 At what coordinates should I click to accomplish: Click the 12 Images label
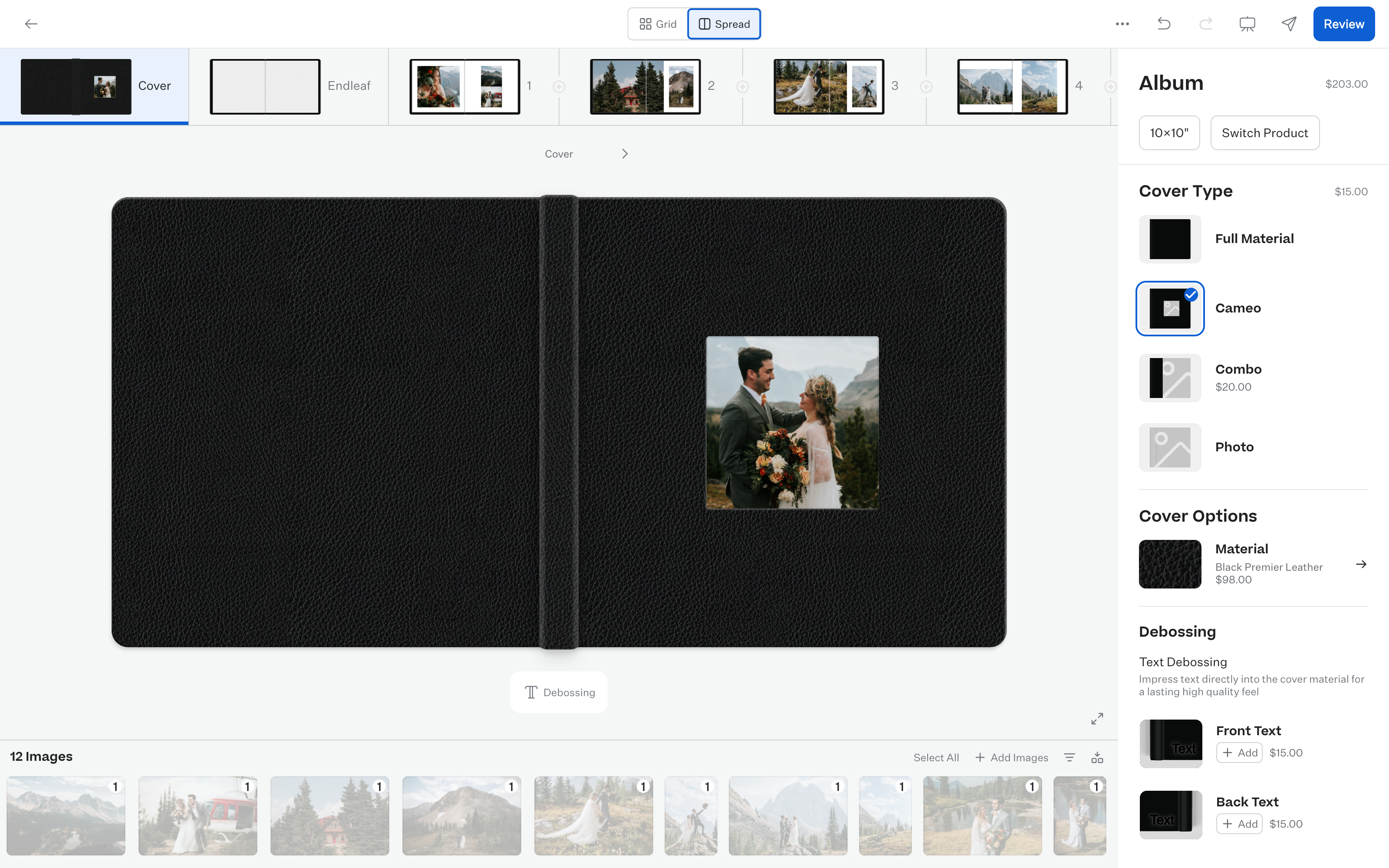point(41,756)
